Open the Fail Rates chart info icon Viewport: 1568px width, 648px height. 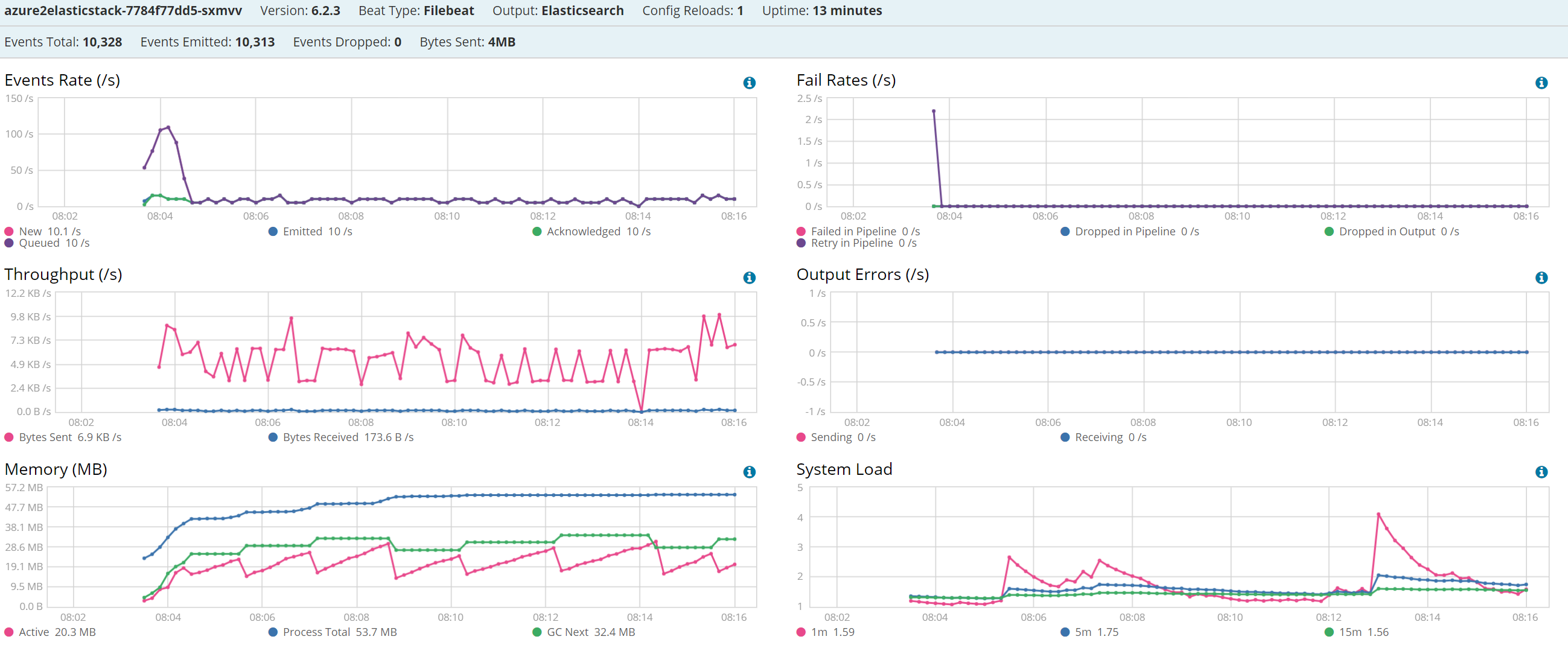[x=1541, y=83]
